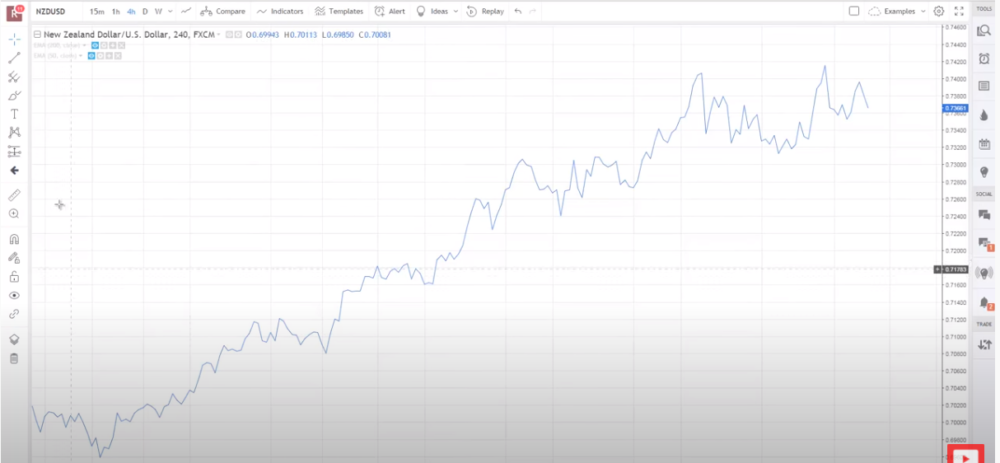Viewport: 1000px width, 463px height.
Task: Collapse the indicator legend minus box
Action: [36, 34]
